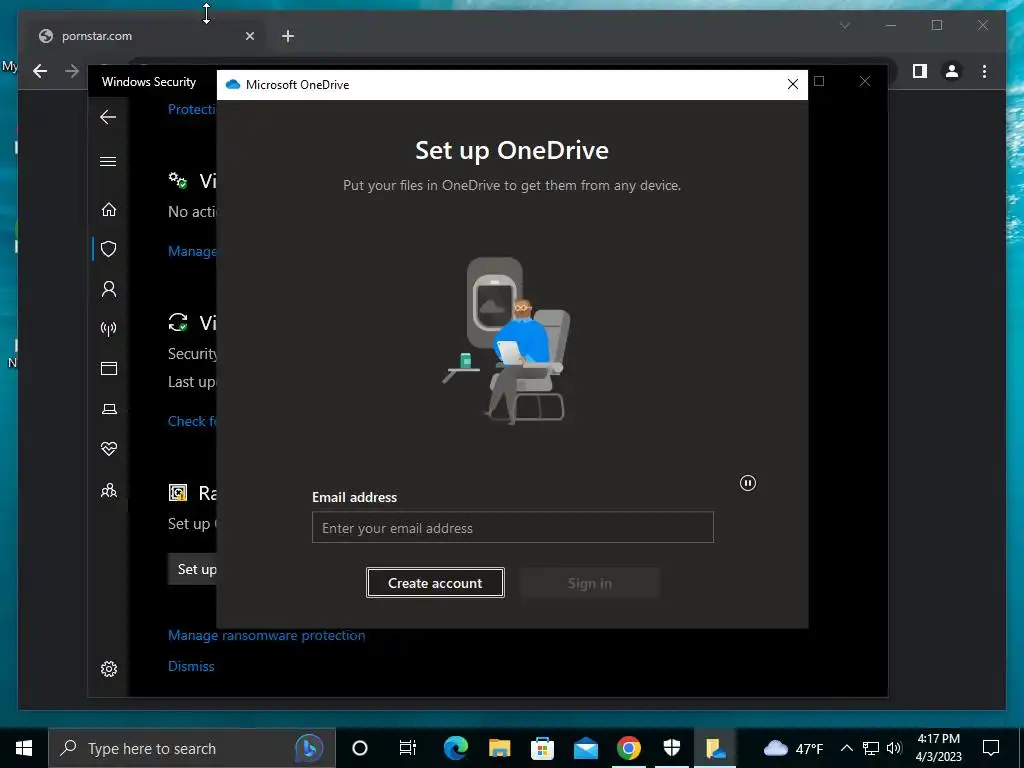The image size is (1024, 768).
Task: Click the Windows Security back arrow
Action: (108, 118)
